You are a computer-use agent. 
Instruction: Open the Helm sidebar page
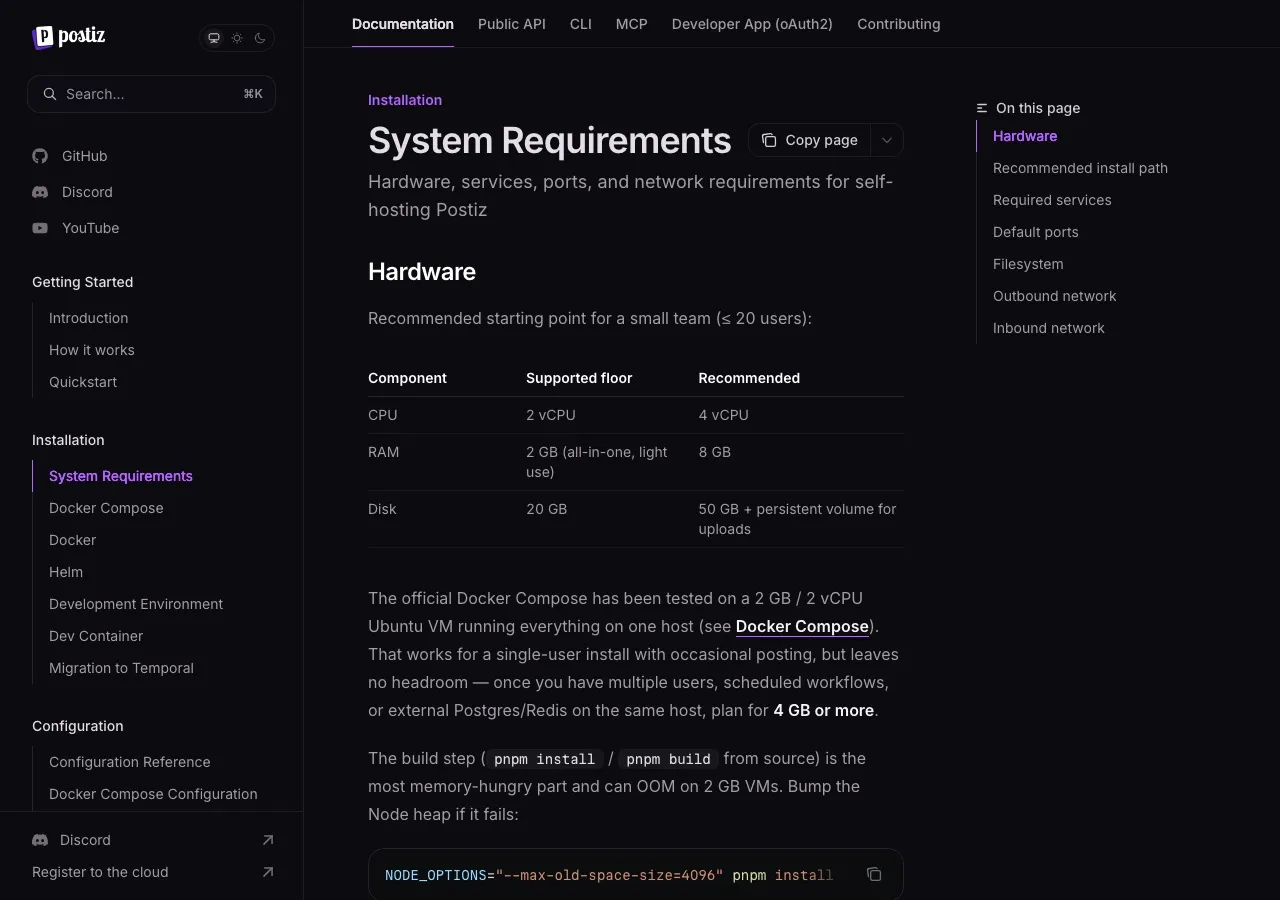(x=66, y=572)
